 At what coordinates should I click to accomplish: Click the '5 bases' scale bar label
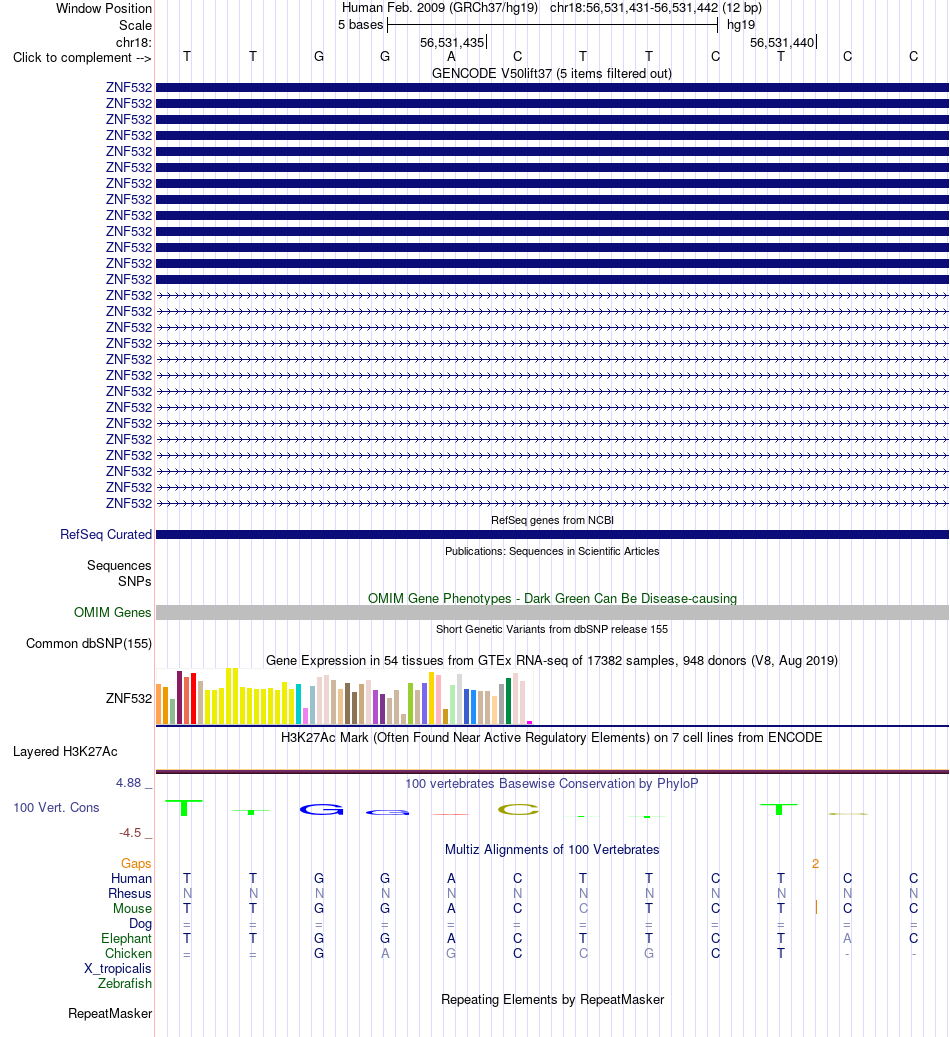361,24
